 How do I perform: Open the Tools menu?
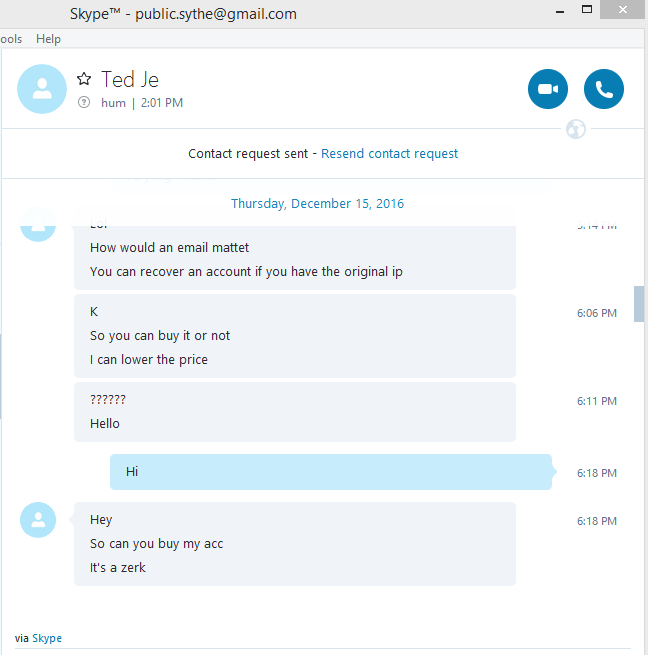[x=11, y=39]
